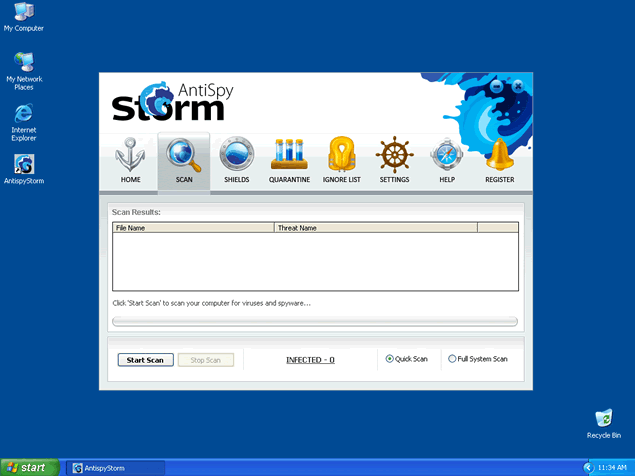The image size is (635, 476).
Task: Click the Stop Scan button
Action: click(206, 360)
